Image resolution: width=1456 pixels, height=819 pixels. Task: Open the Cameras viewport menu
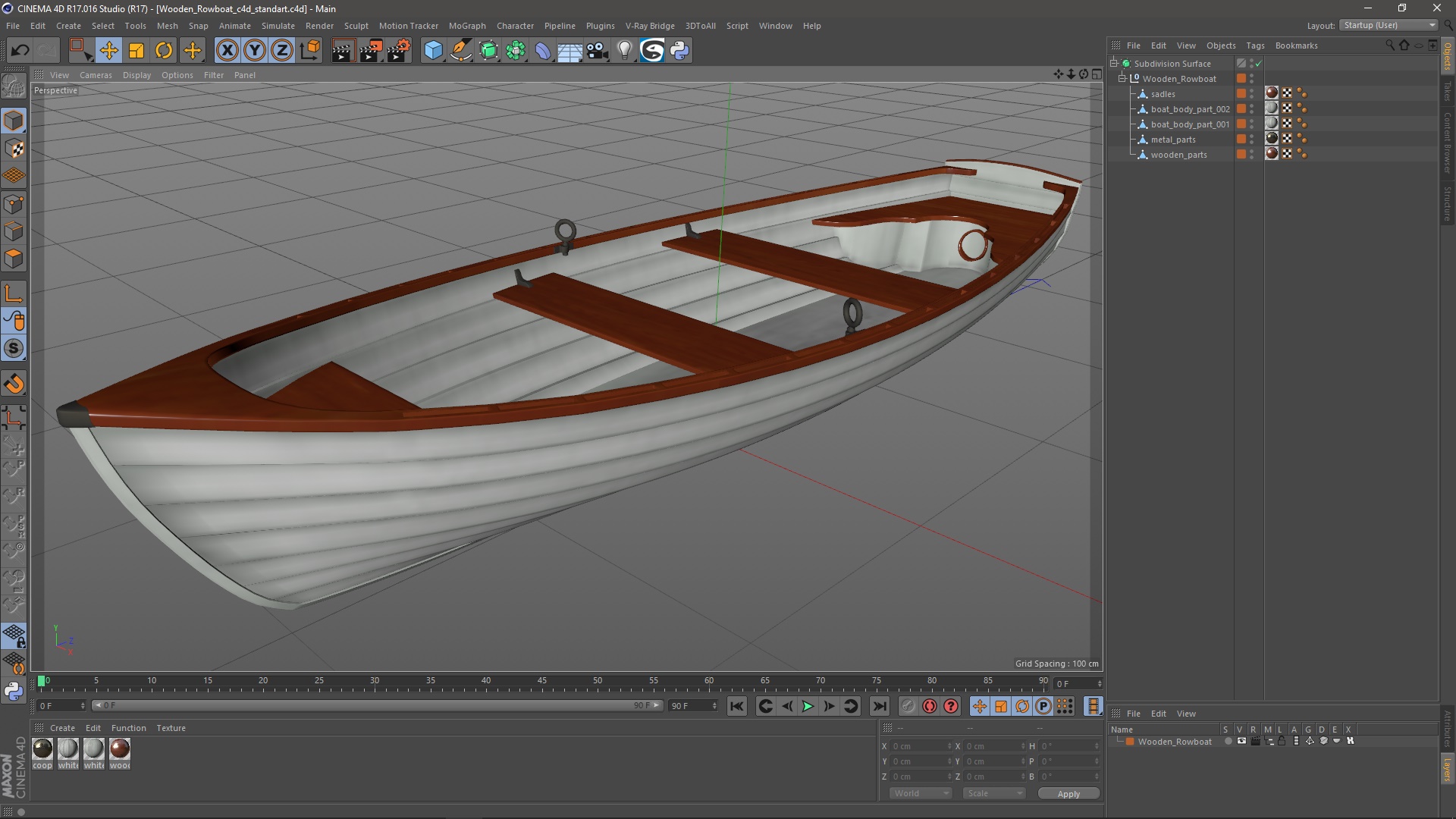96,75
